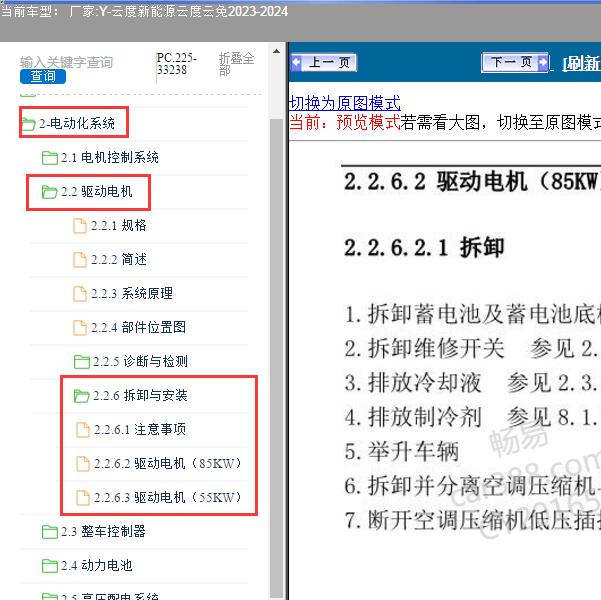Expand the 2.3 整车控制器 folder icon

pyautogui.click(x=50, y=532)
